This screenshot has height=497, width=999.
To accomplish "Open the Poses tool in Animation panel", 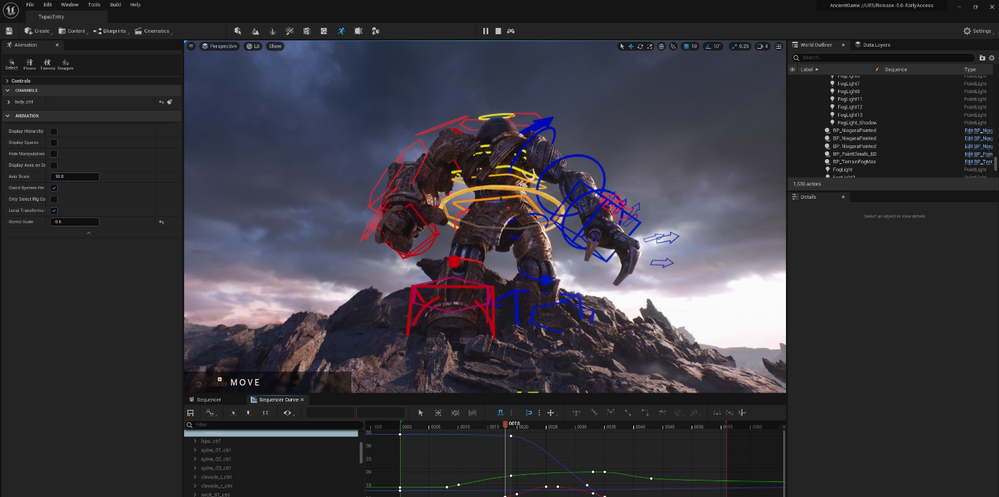I will click(x=29, y=64).
